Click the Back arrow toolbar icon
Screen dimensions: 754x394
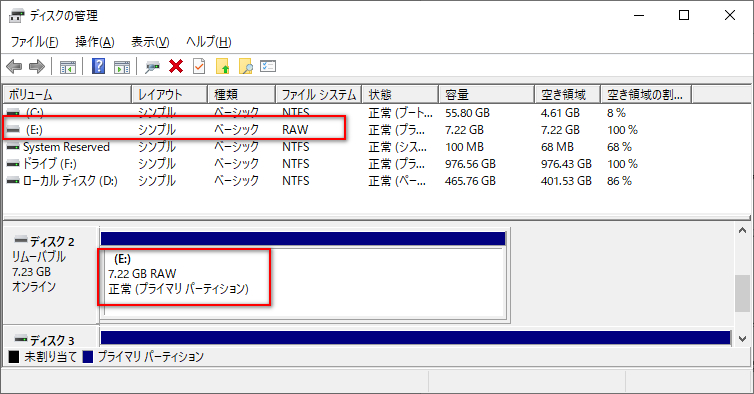[x=14, y=66]
